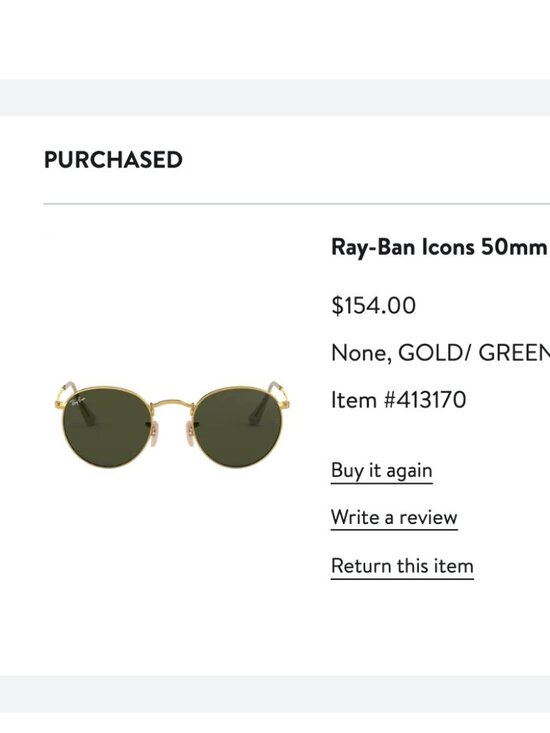
Task: Select the Item #413170 number text
Action: point(399,400)
